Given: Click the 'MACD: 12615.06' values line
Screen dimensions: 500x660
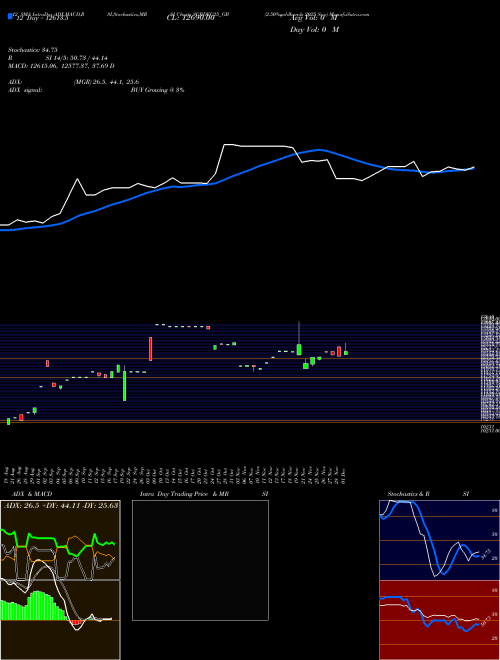Looking at the screenshot, I should click(61, 66).
